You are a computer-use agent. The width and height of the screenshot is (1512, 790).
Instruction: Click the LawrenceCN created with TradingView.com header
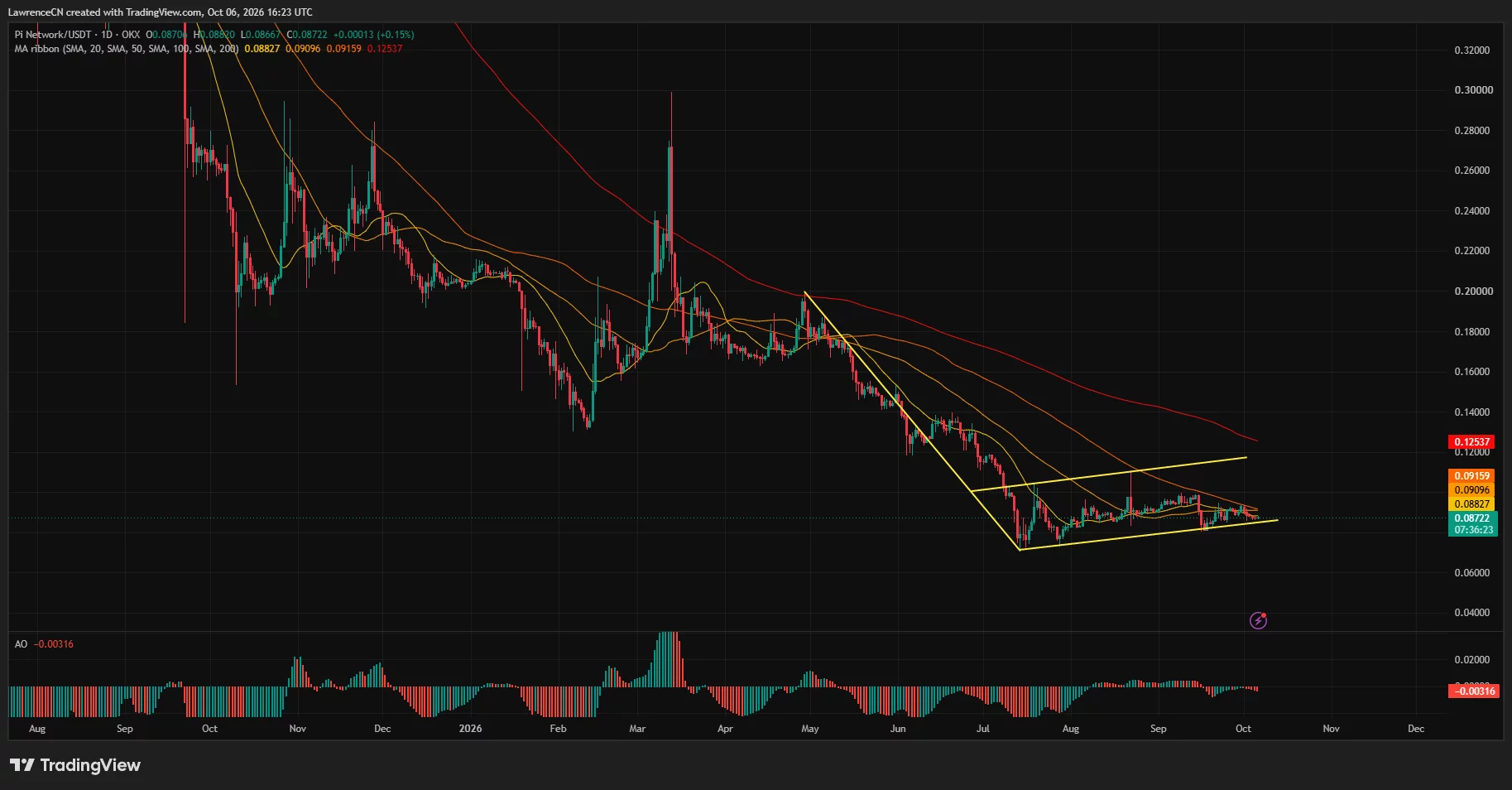pos(161,12)
